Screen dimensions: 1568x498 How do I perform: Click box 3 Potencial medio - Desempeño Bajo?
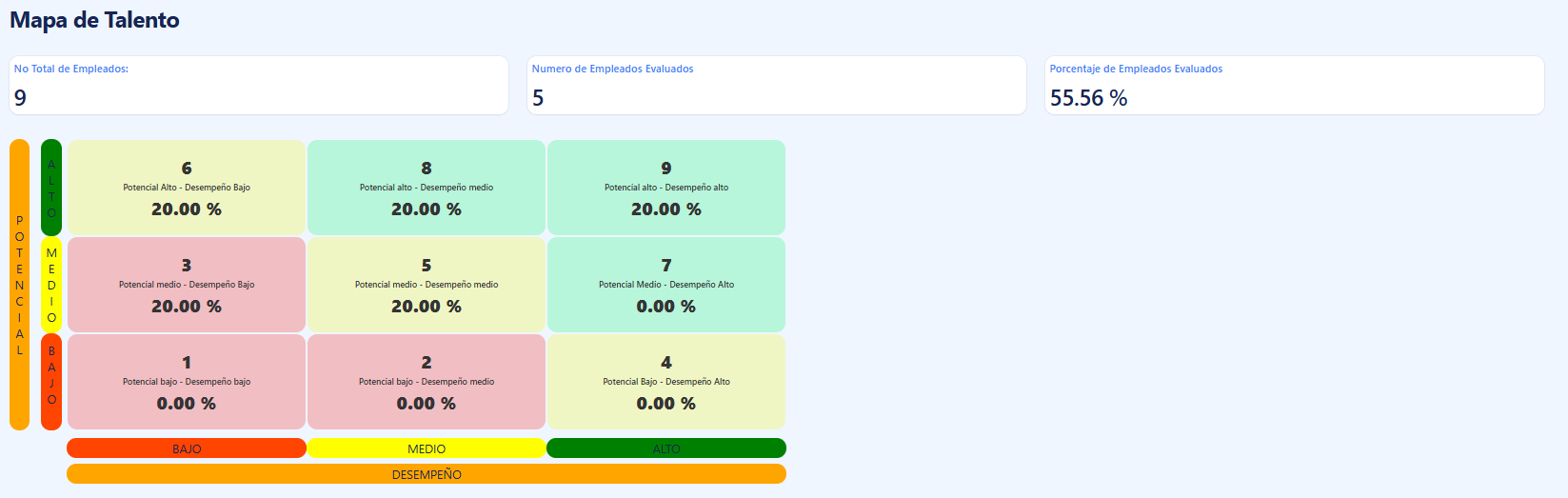[187, 285]
